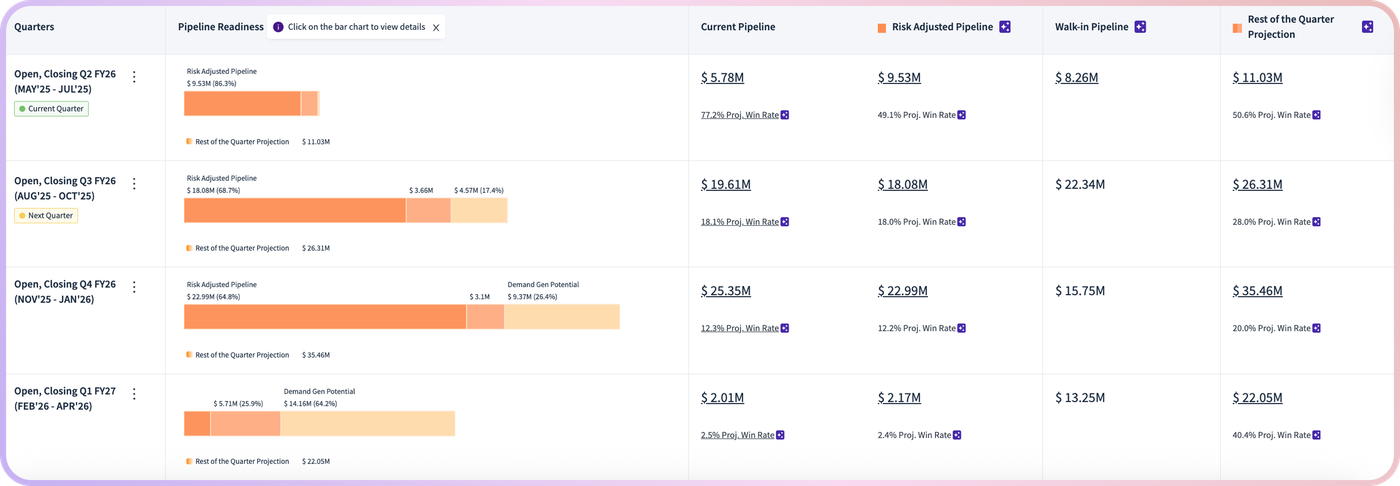Open the $ 25.35M Current Pipeline value

click(x=726, y=291)
